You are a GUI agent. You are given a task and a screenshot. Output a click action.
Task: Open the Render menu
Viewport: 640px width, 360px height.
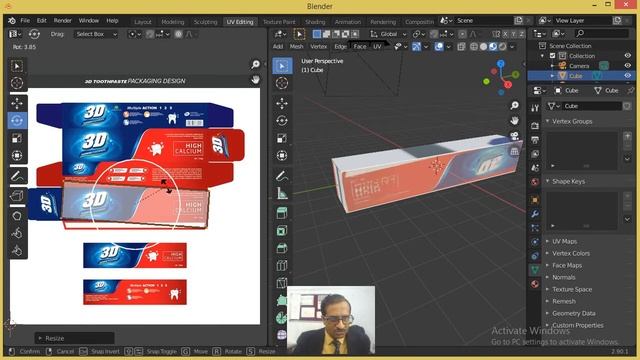[62, 20]
